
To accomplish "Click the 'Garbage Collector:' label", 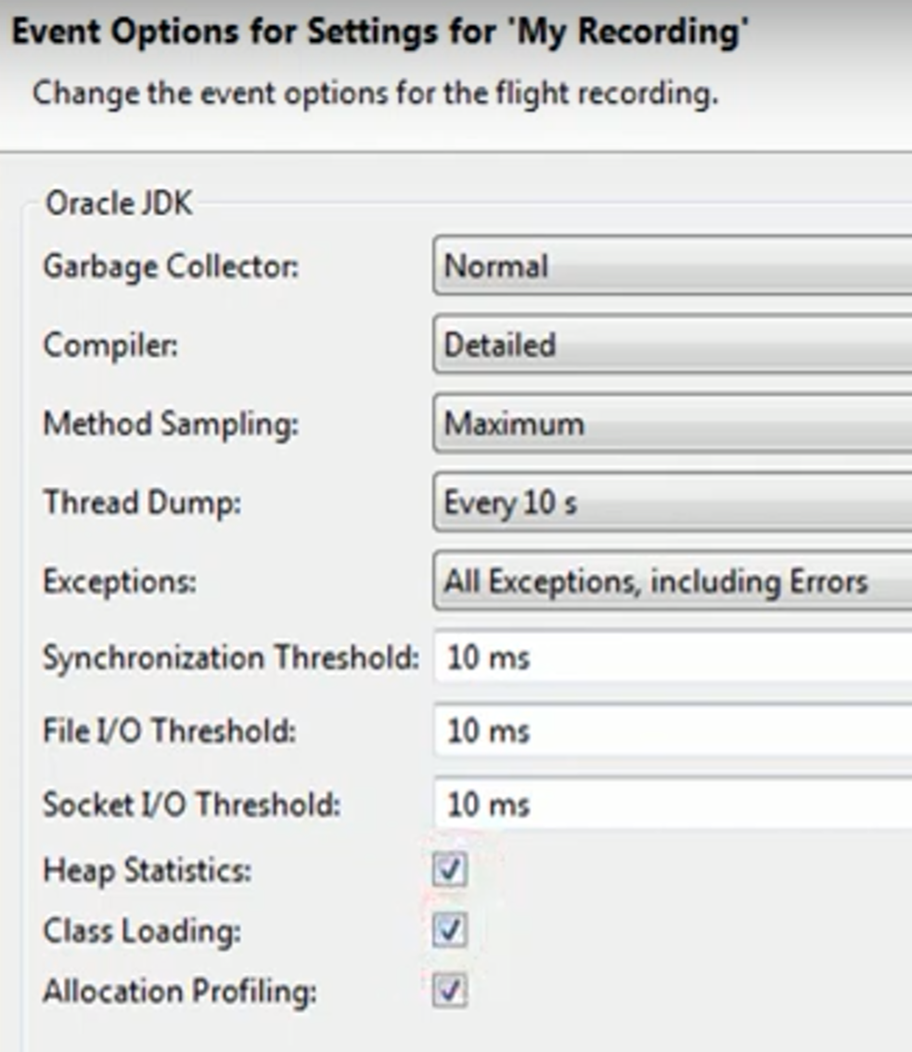I will point(171,267).
